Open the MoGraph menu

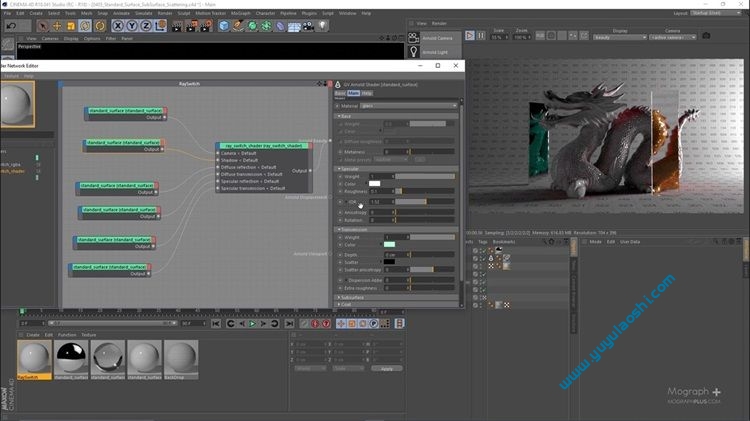pos(241,13)
